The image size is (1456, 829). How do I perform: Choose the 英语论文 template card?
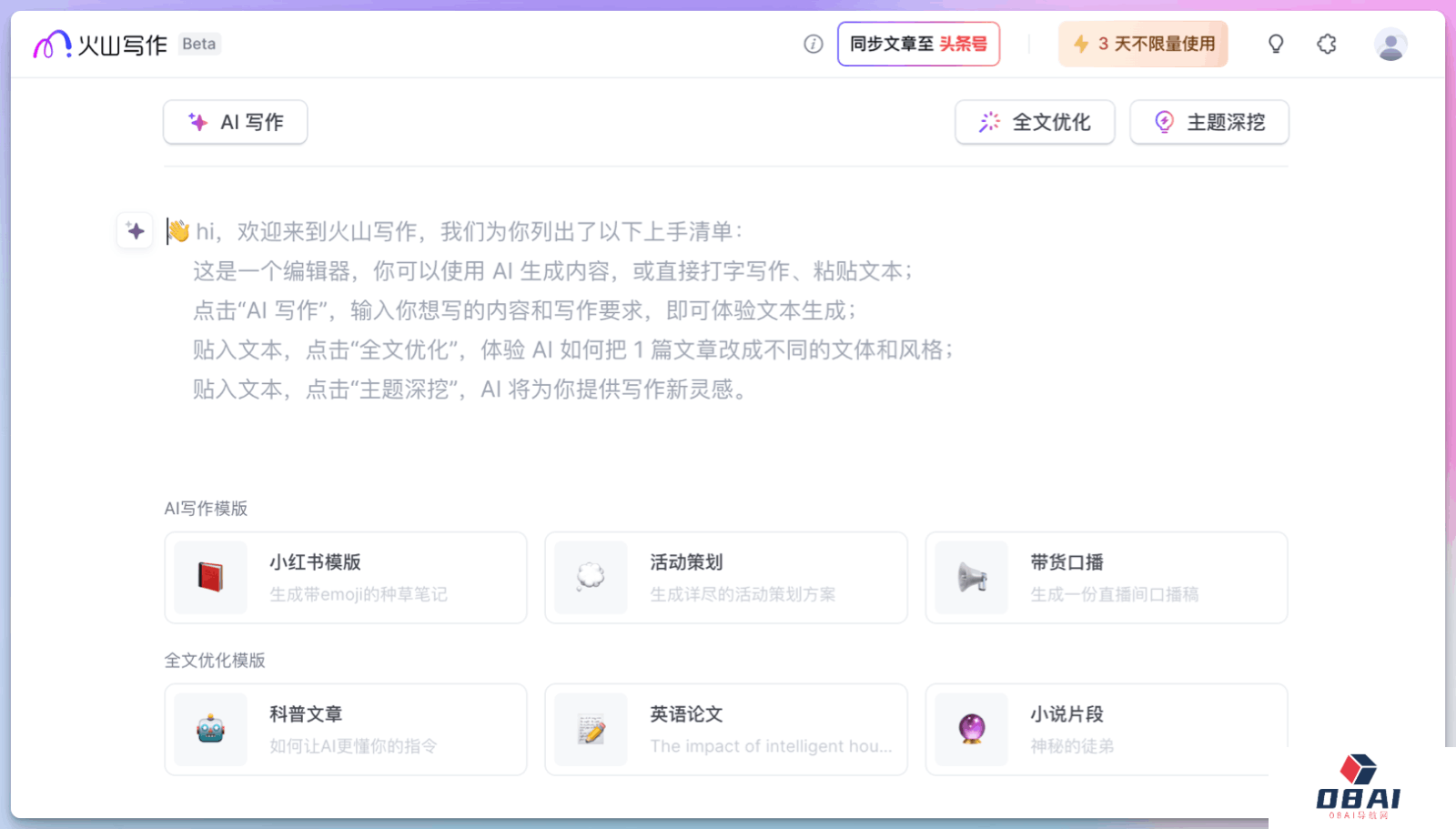pyautogui.click(x=725, y=729)
